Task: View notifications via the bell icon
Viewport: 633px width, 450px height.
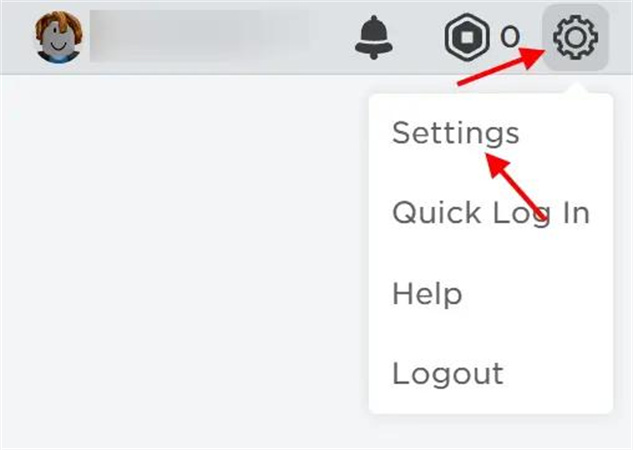Action: tap(373, 38)
